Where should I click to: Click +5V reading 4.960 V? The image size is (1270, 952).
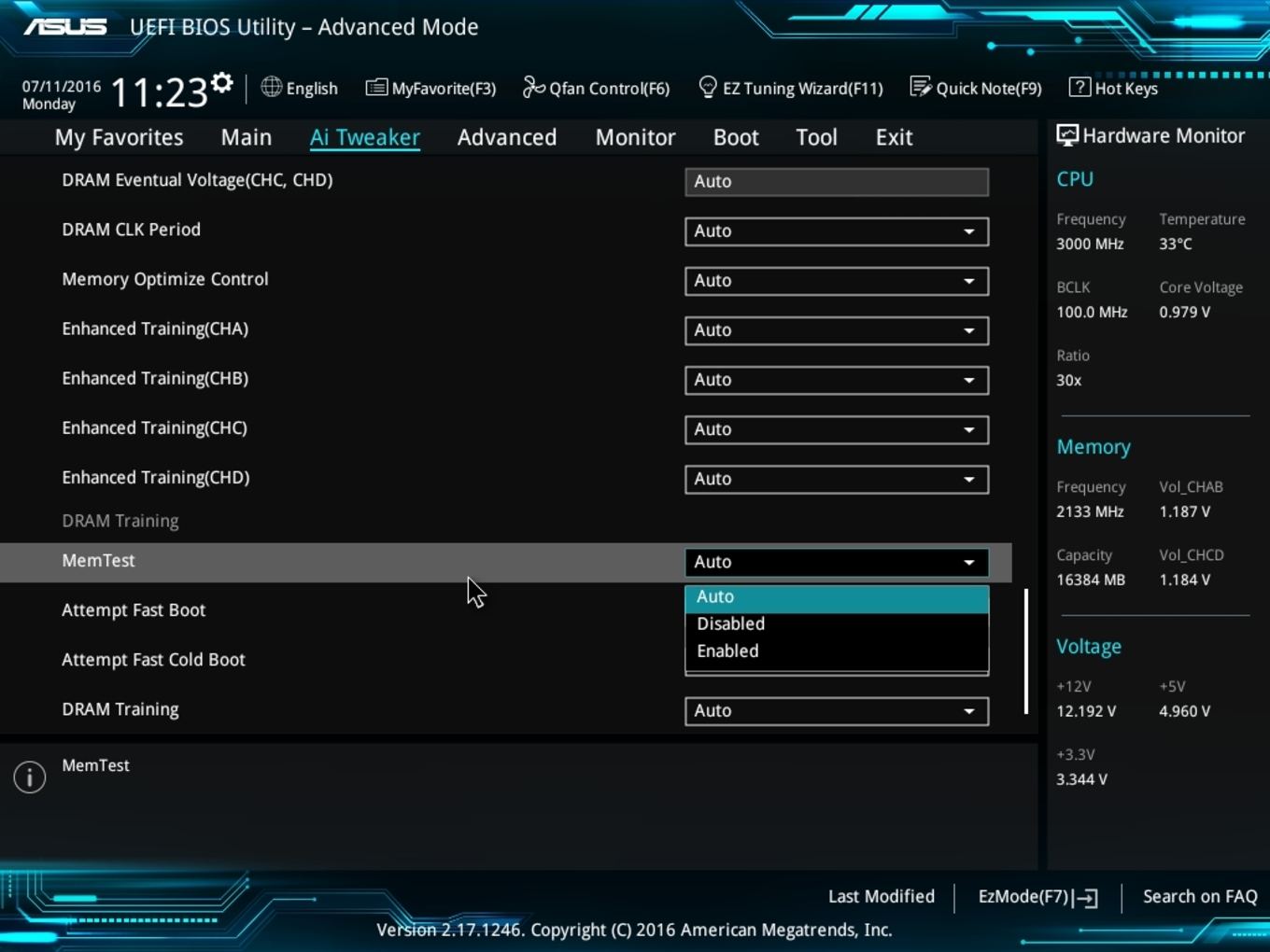(1184, 711)
